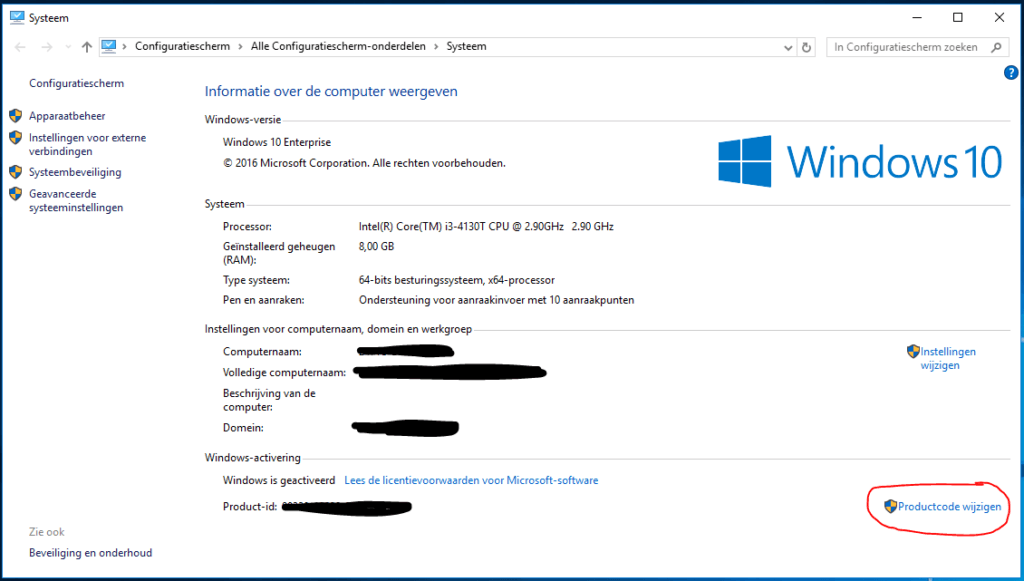Maximize the Systeem window
The image size is (1024, 581).
coord(957,18)
